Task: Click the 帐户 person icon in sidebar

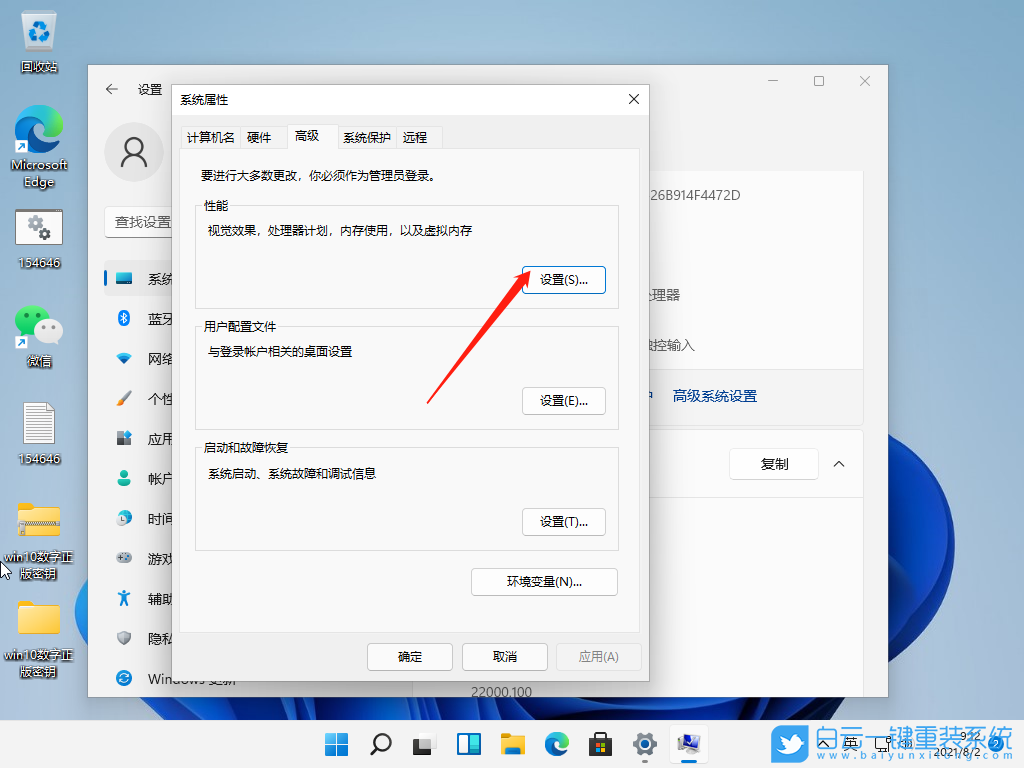Action: (x=125, y=478)
